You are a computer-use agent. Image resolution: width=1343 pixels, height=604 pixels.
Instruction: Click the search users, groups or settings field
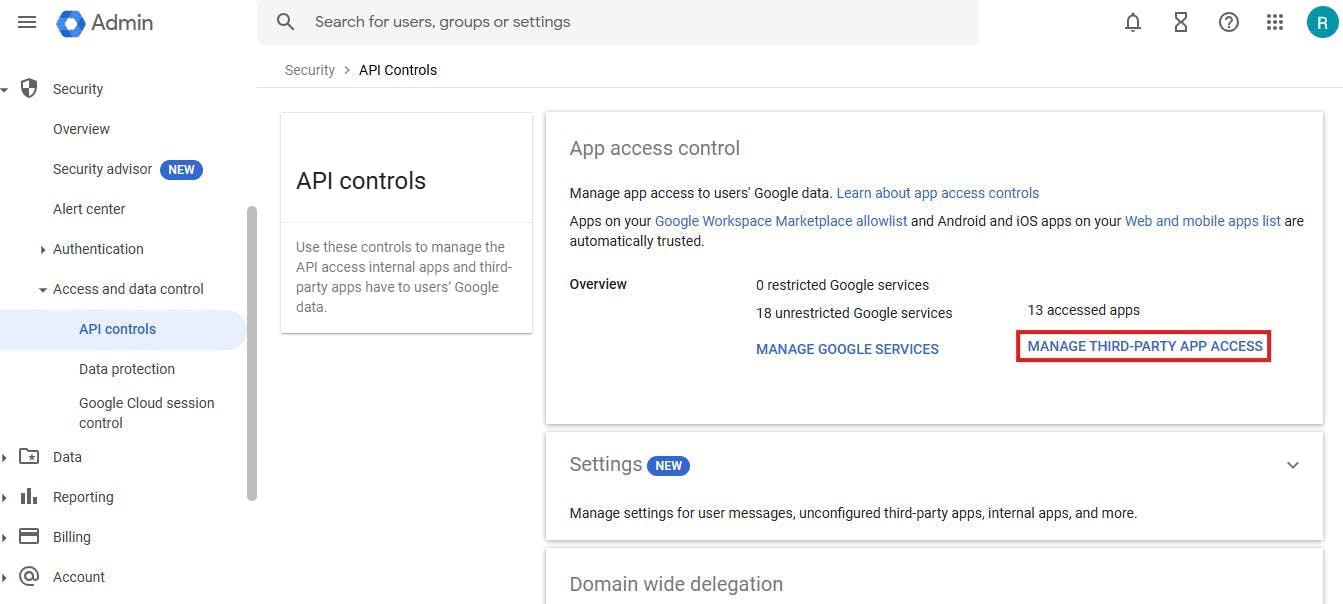coord(617,22)
